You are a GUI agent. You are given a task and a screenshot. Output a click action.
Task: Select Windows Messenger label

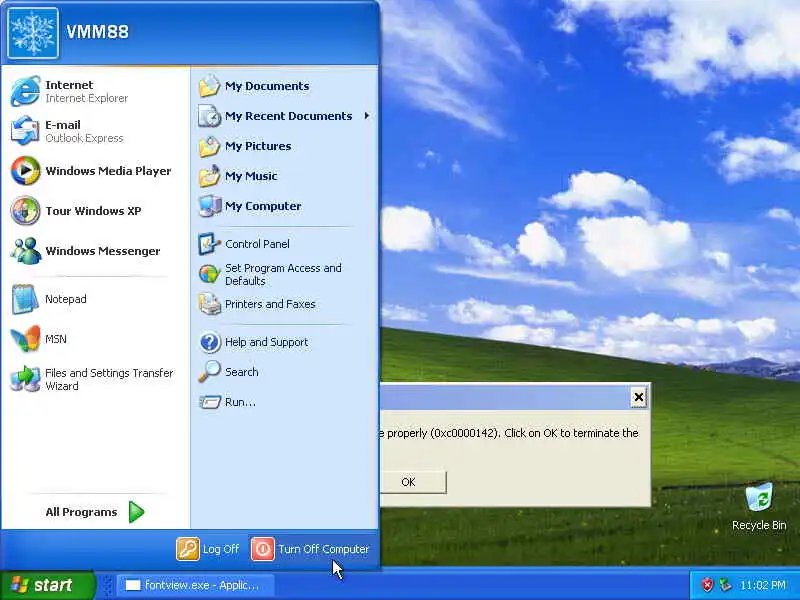pos(103,251)
